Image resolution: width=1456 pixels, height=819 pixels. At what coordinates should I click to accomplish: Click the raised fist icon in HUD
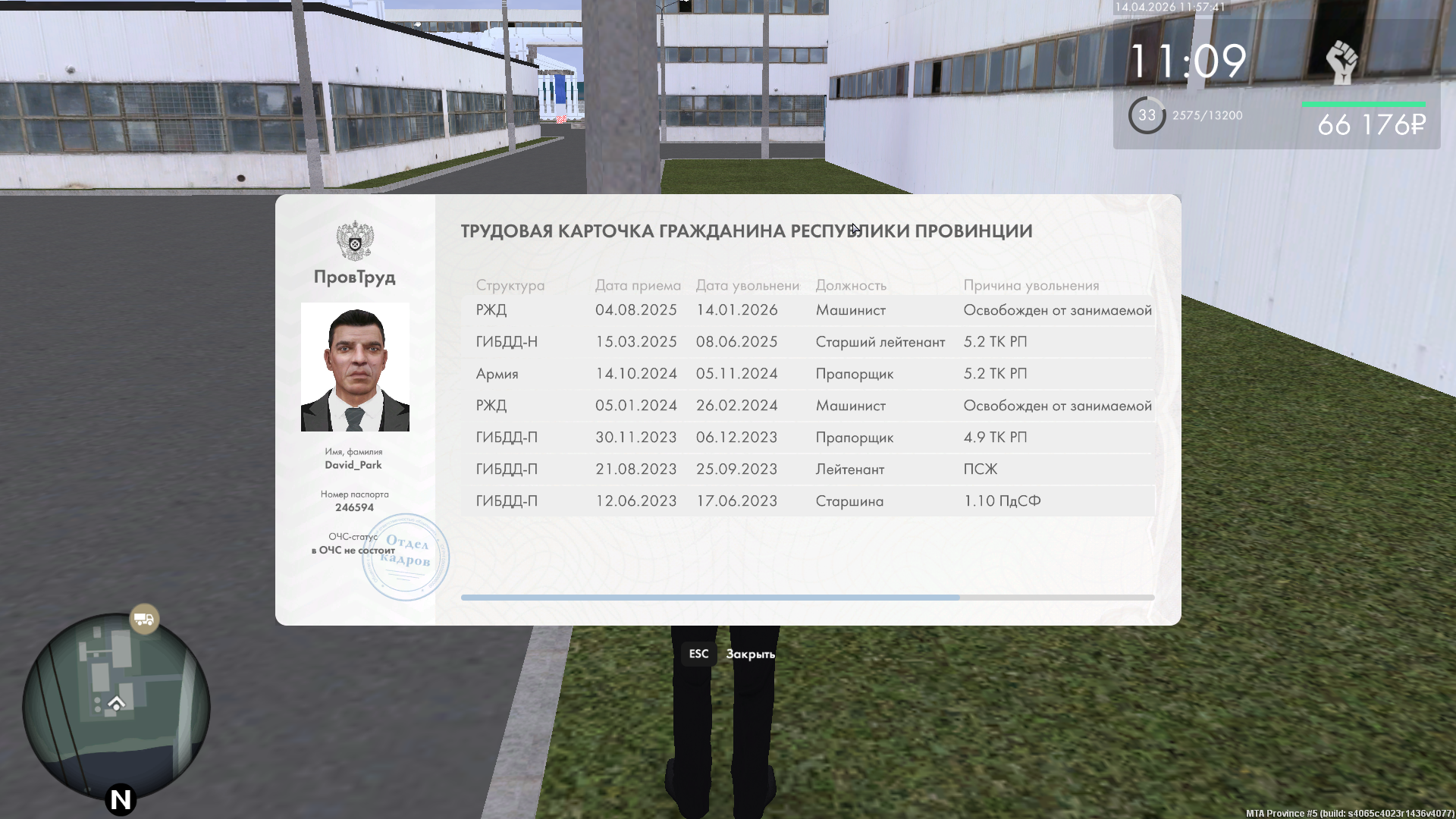click(x=1341, y=61)
